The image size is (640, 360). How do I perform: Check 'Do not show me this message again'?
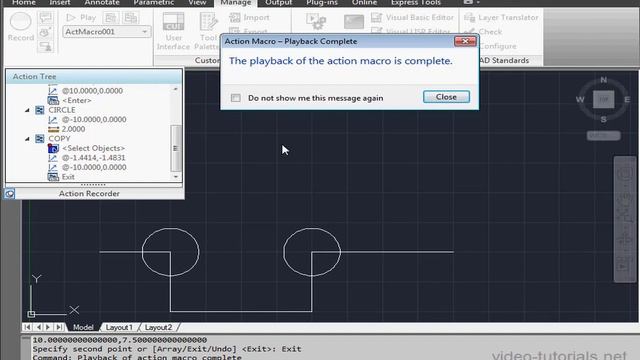[x=236, y=98]
